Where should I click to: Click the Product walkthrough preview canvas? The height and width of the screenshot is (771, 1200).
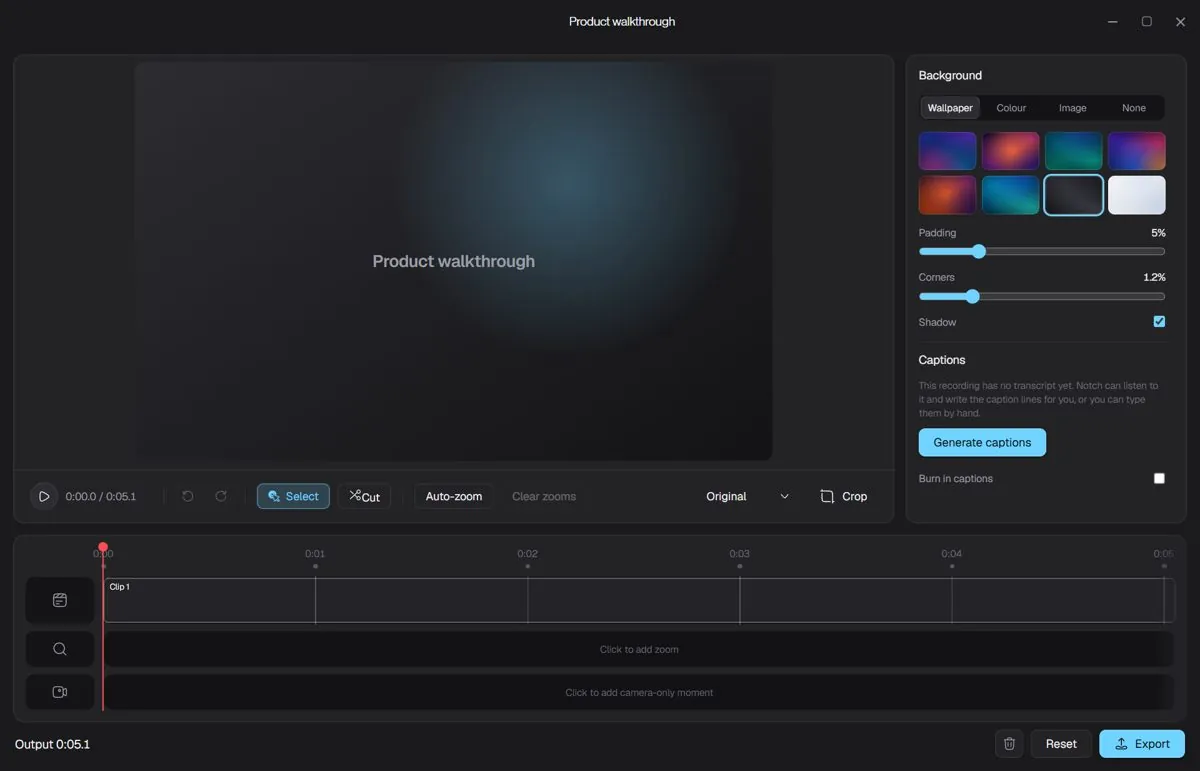pyautogui.click(x=453, y=261)
